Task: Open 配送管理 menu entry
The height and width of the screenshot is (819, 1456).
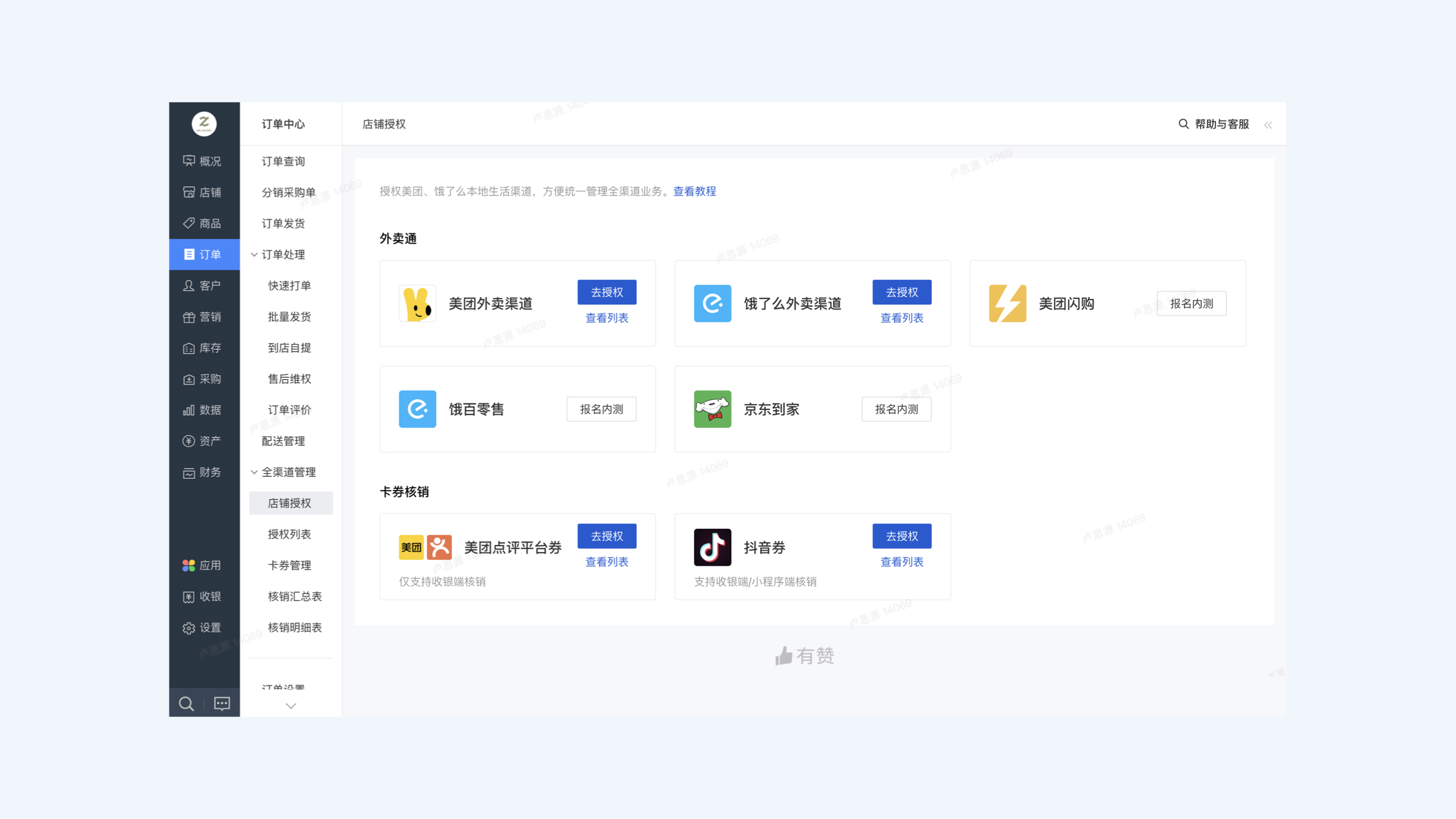Action: (x=283, y=441)
